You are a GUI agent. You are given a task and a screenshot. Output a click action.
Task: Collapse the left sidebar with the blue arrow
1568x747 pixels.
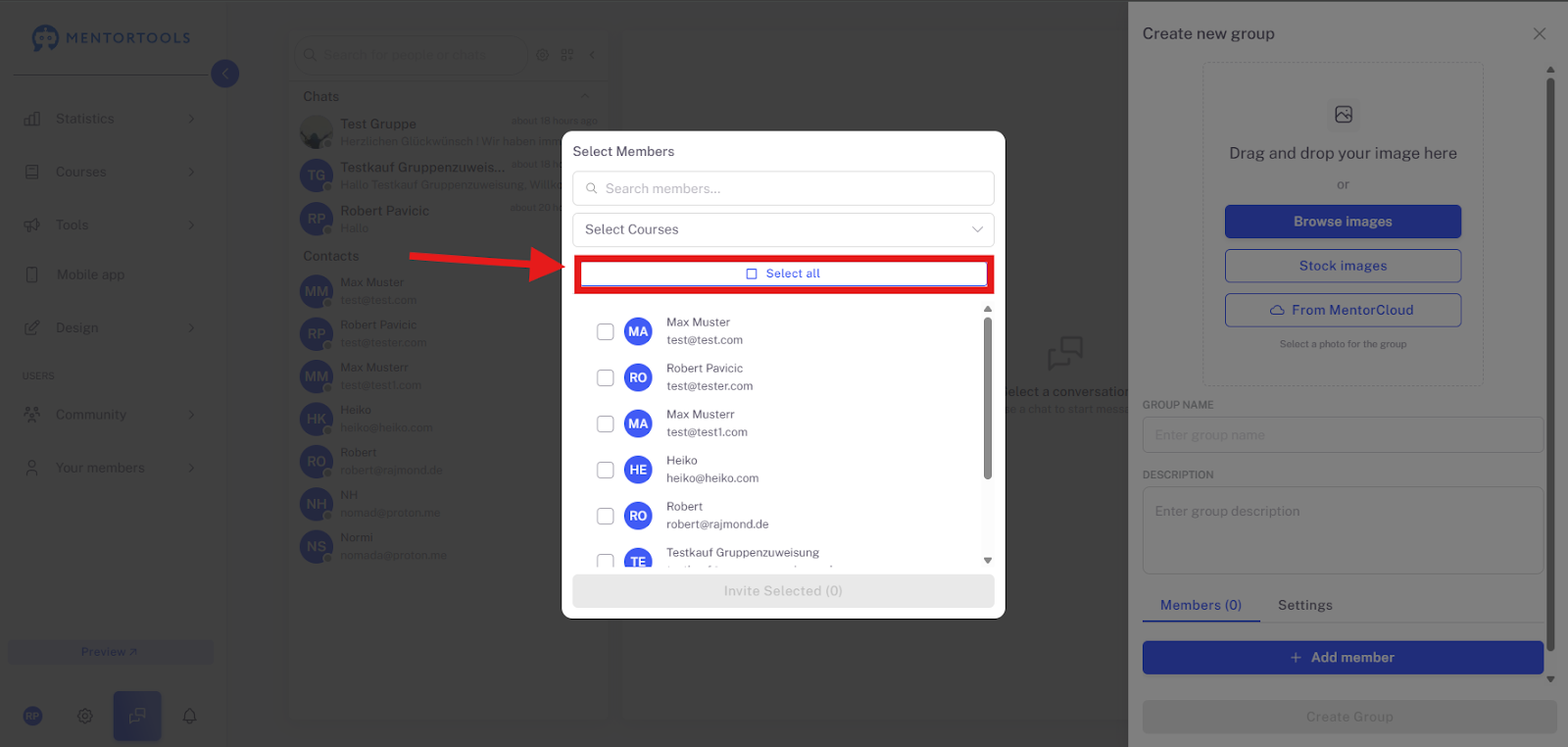(225, 74)
